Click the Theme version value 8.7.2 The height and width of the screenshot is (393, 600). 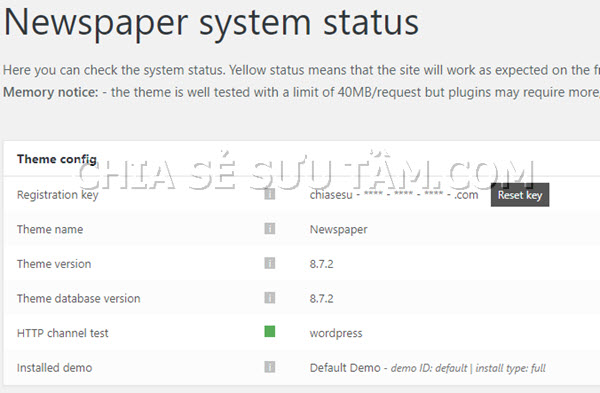click(321, 264)
